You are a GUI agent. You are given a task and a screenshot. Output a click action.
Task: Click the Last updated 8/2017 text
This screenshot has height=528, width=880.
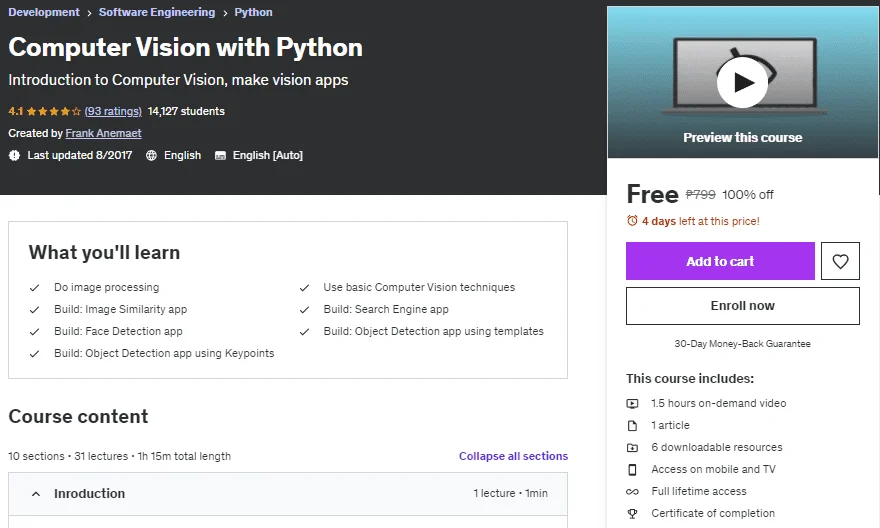tap(80, 155)
